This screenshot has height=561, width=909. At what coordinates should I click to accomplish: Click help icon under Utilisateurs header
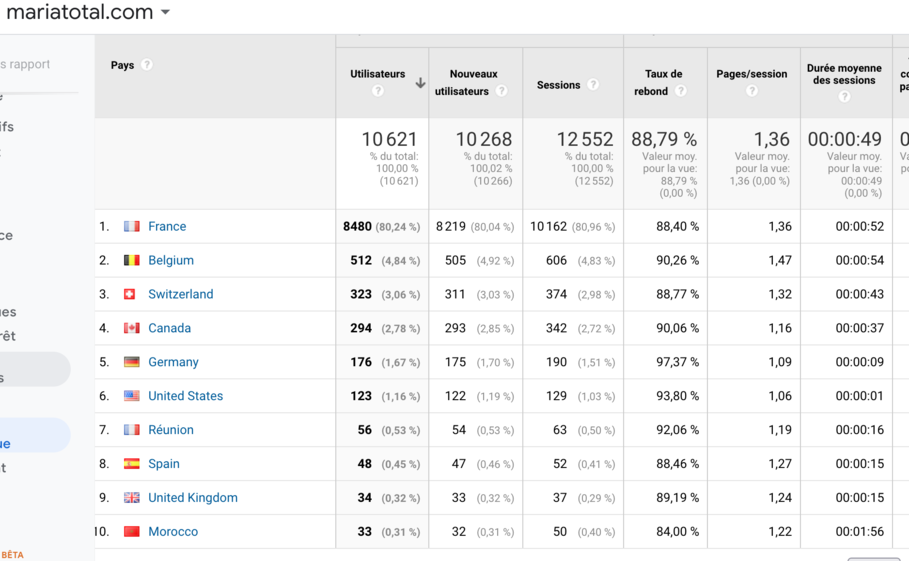click(378, 91)
